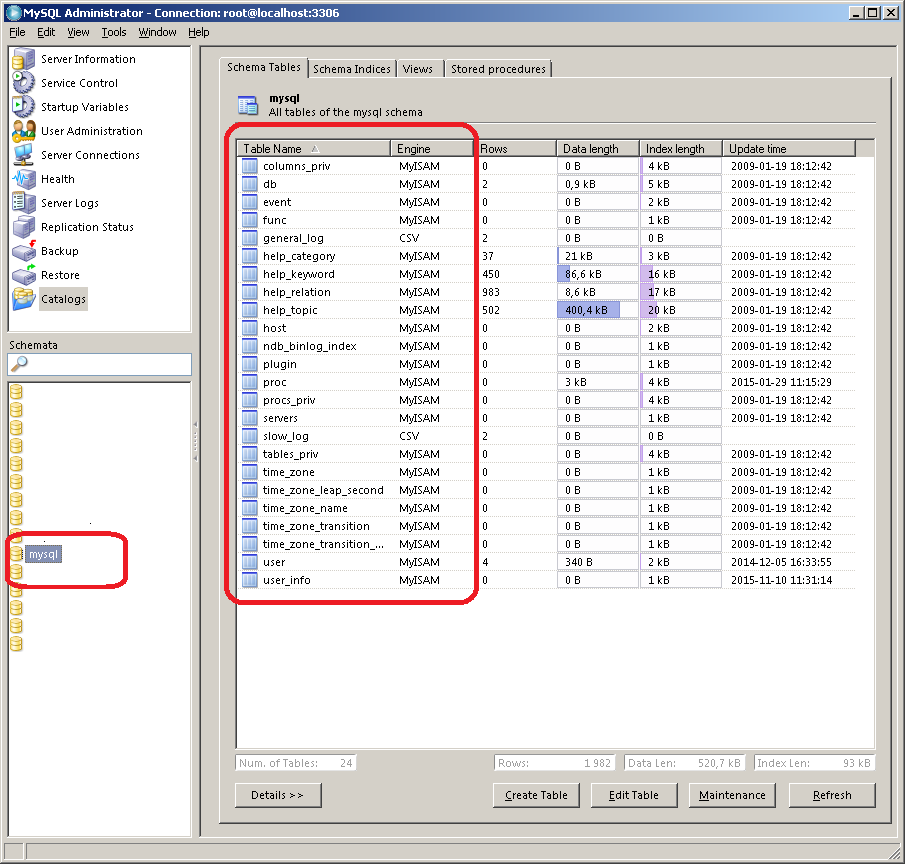Select the mysql schema in the list
Viewport: 905px width, 864px height.
tap(44, 554)
